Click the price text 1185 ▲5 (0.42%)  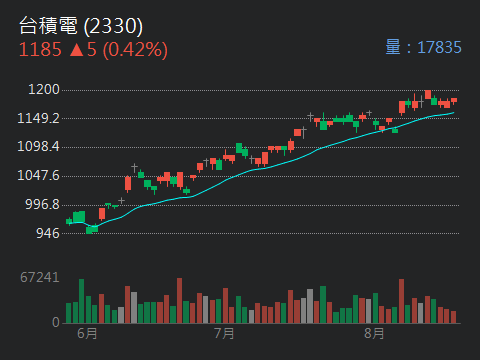pos(93,50)
